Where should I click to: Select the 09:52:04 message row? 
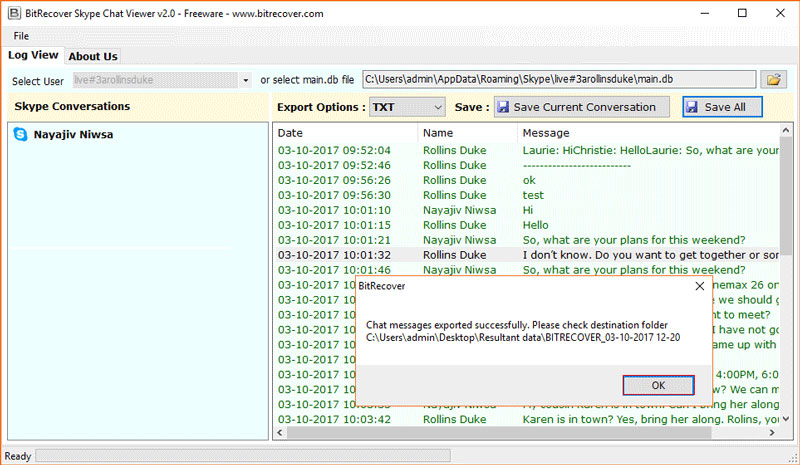[x=528, y=150]
